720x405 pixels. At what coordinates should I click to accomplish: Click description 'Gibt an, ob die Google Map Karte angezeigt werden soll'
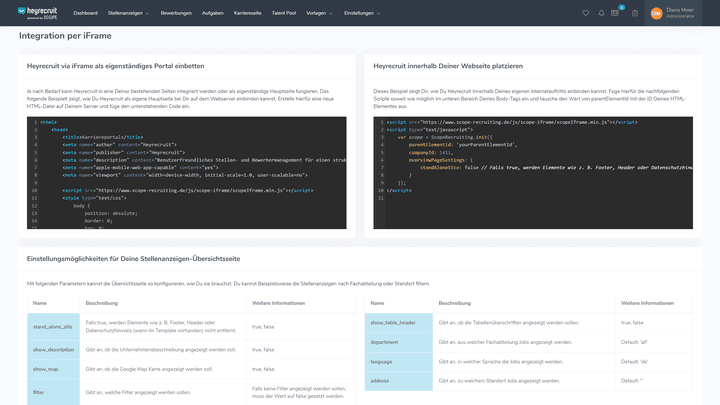tap(149, 369)
